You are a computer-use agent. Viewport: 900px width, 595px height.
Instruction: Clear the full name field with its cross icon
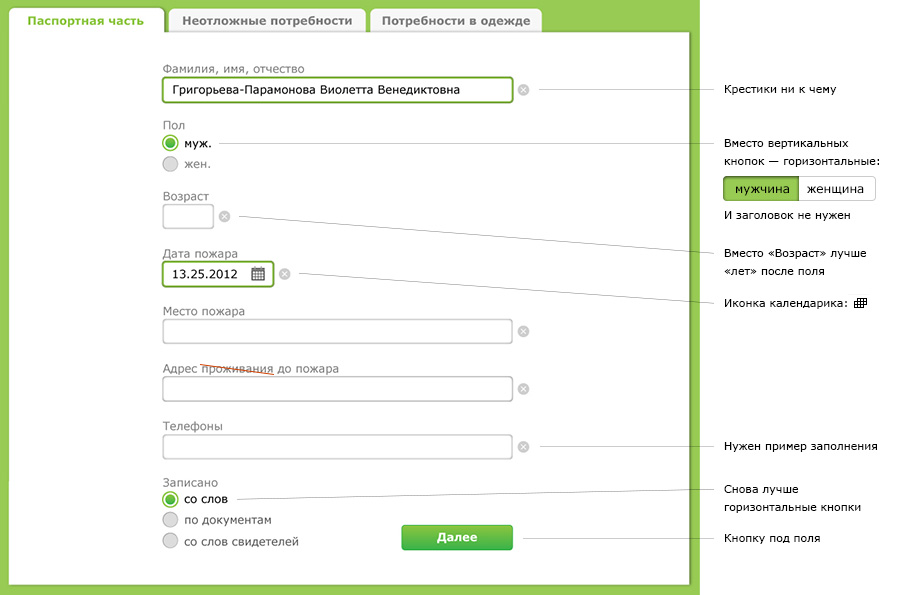[x=523, y=90]
